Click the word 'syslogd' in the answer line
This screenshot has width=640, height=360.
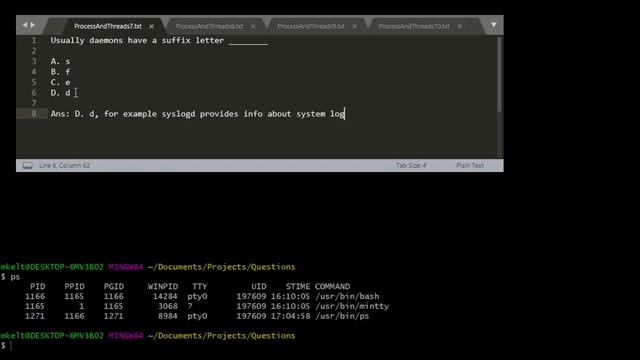tap(178, 114)
